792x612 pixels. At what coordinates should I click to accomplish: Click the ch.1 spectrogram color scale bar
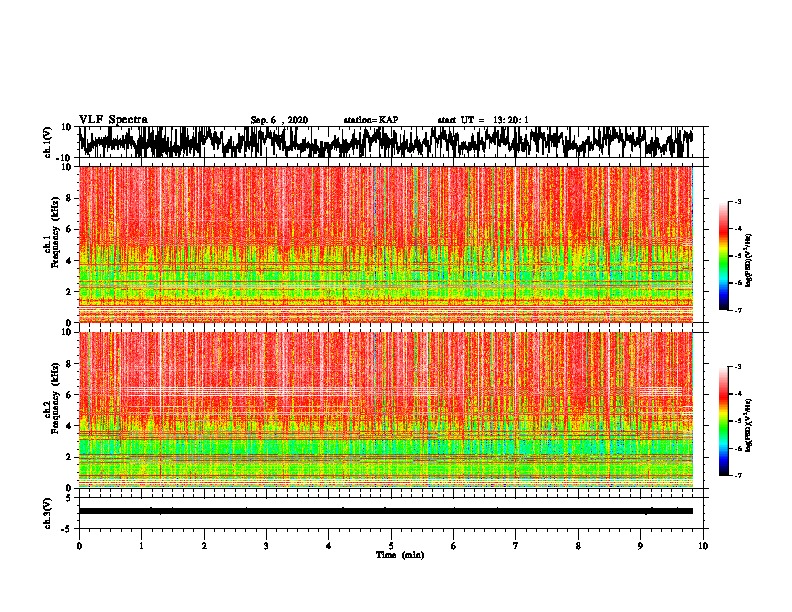(x=724, y=256)
